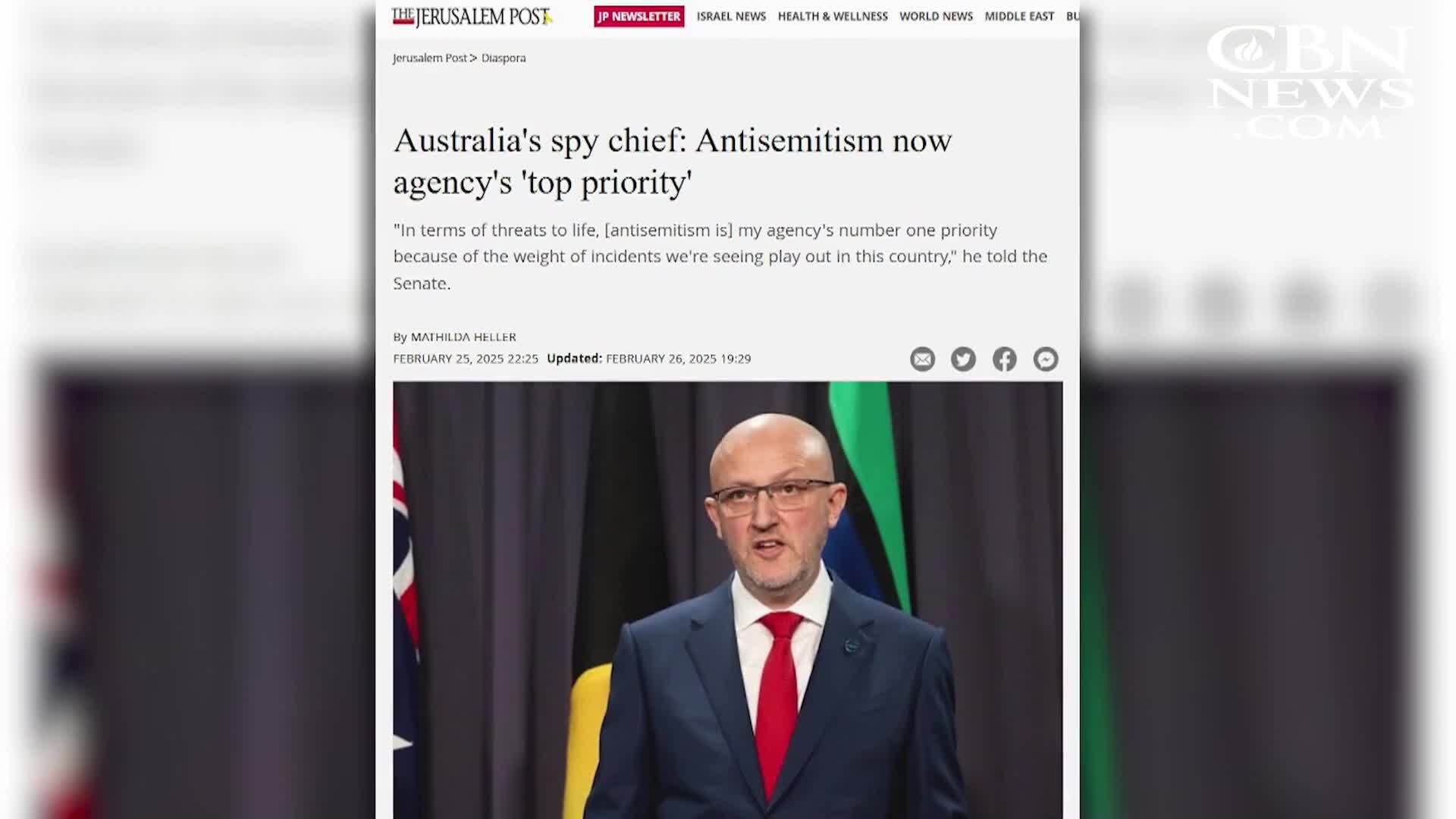
Task: Click author name Mathilda Heller
Action: tap(463, 337)
